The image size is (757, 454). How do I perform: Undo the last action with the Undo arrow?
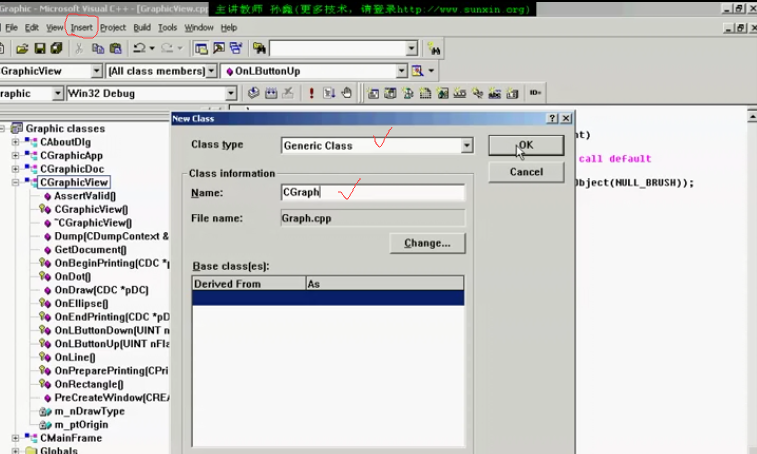(x=140, y=48)
